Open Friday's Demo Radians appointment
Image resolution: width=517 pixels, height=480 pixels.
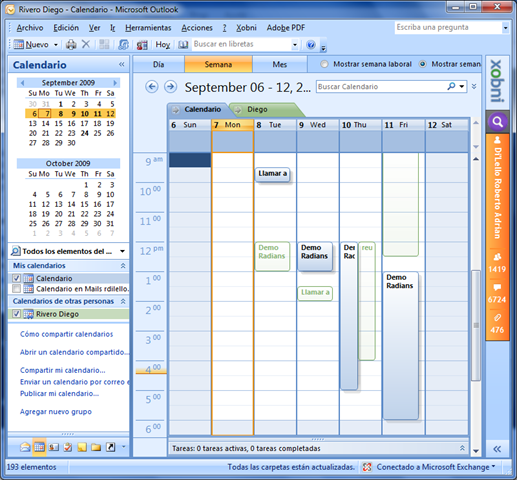click(x=400, y=345)
